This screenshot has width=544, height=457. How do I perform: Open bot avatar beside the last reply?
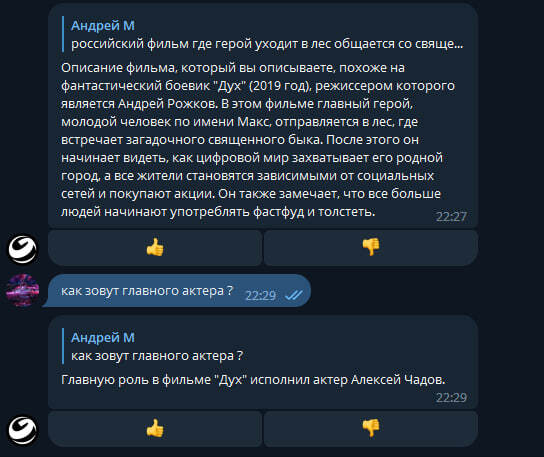click(x=23, y=430)
